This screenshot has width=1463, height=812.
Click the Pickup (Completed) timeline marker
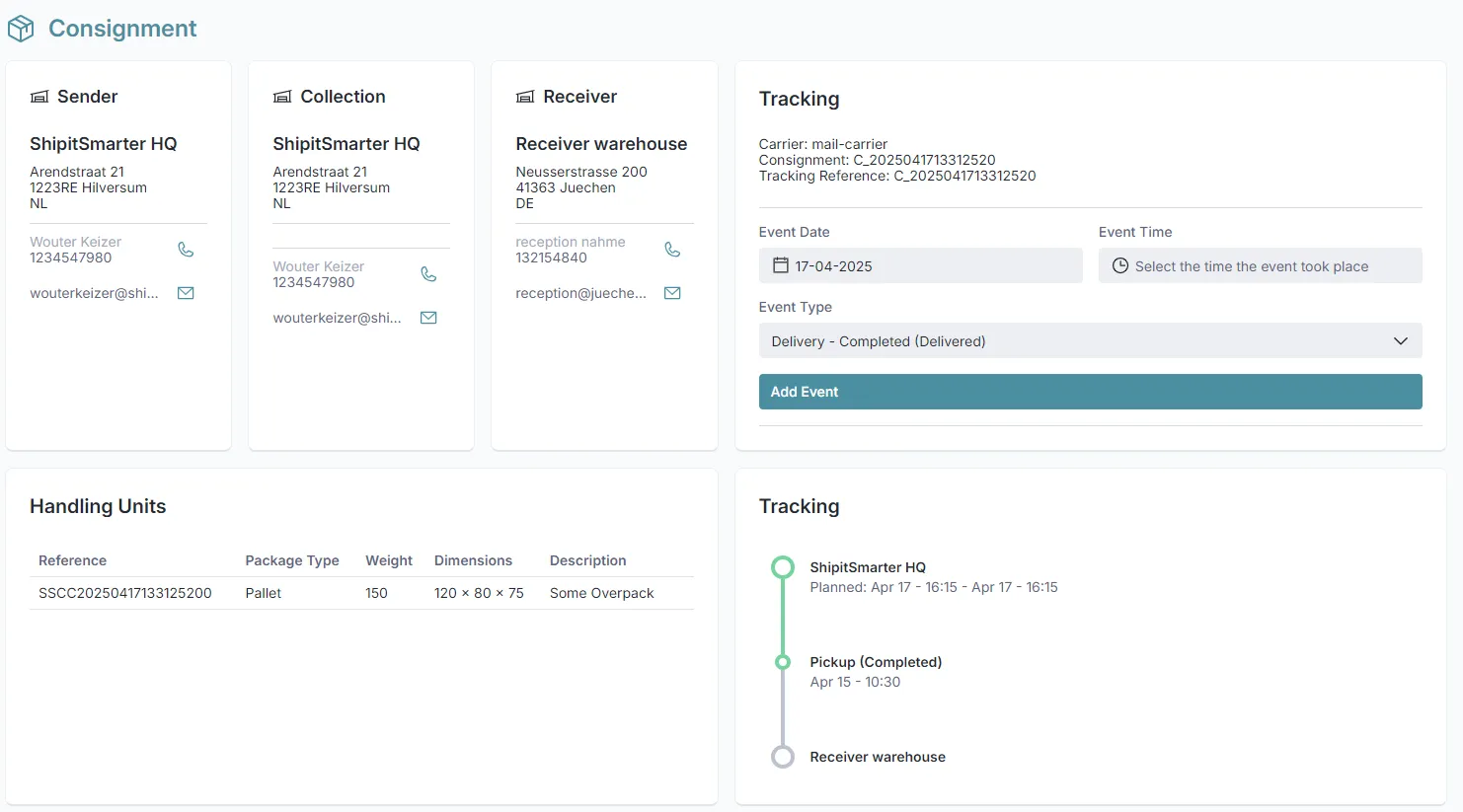pyautogui.click(x=783, y=662)
